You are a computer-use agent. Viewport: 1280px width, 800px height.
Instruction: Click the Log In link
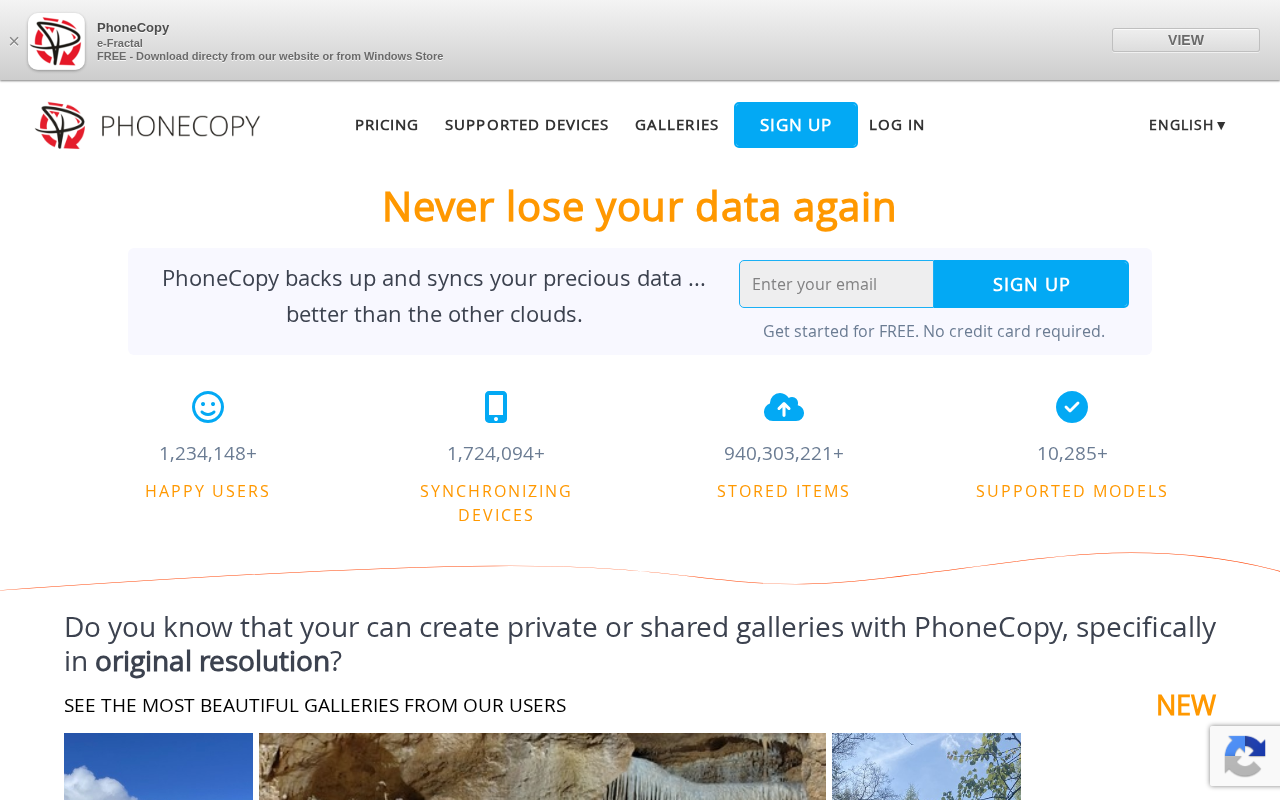point(897,125)
